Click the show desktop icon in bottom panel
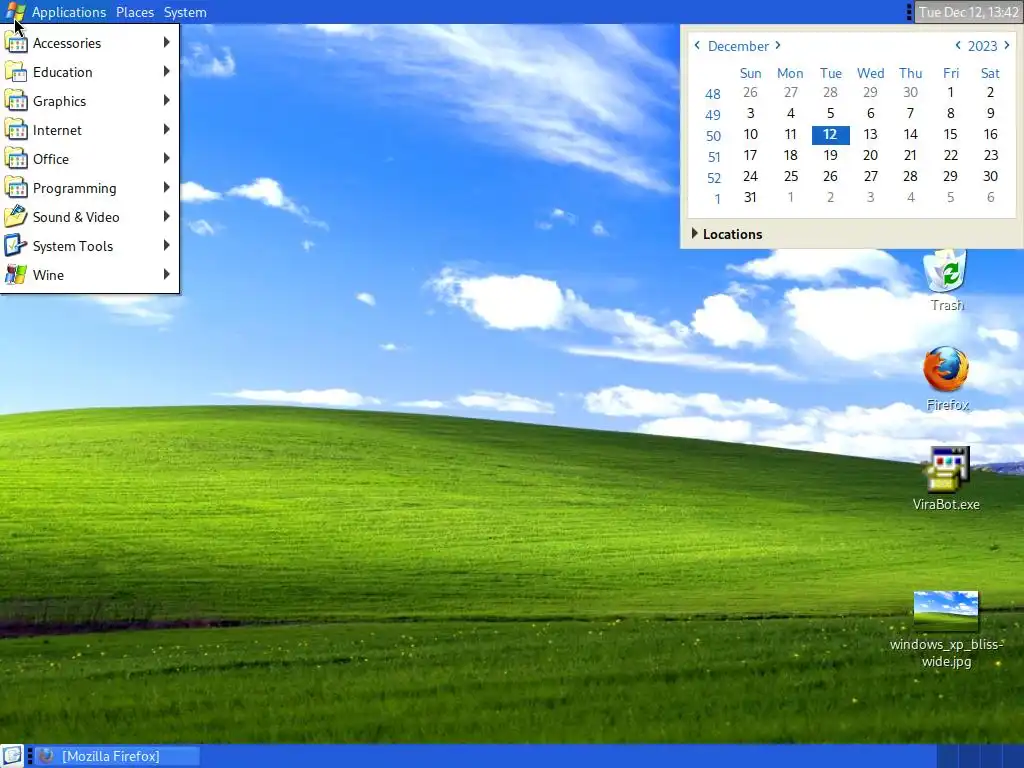 [12, 756]
